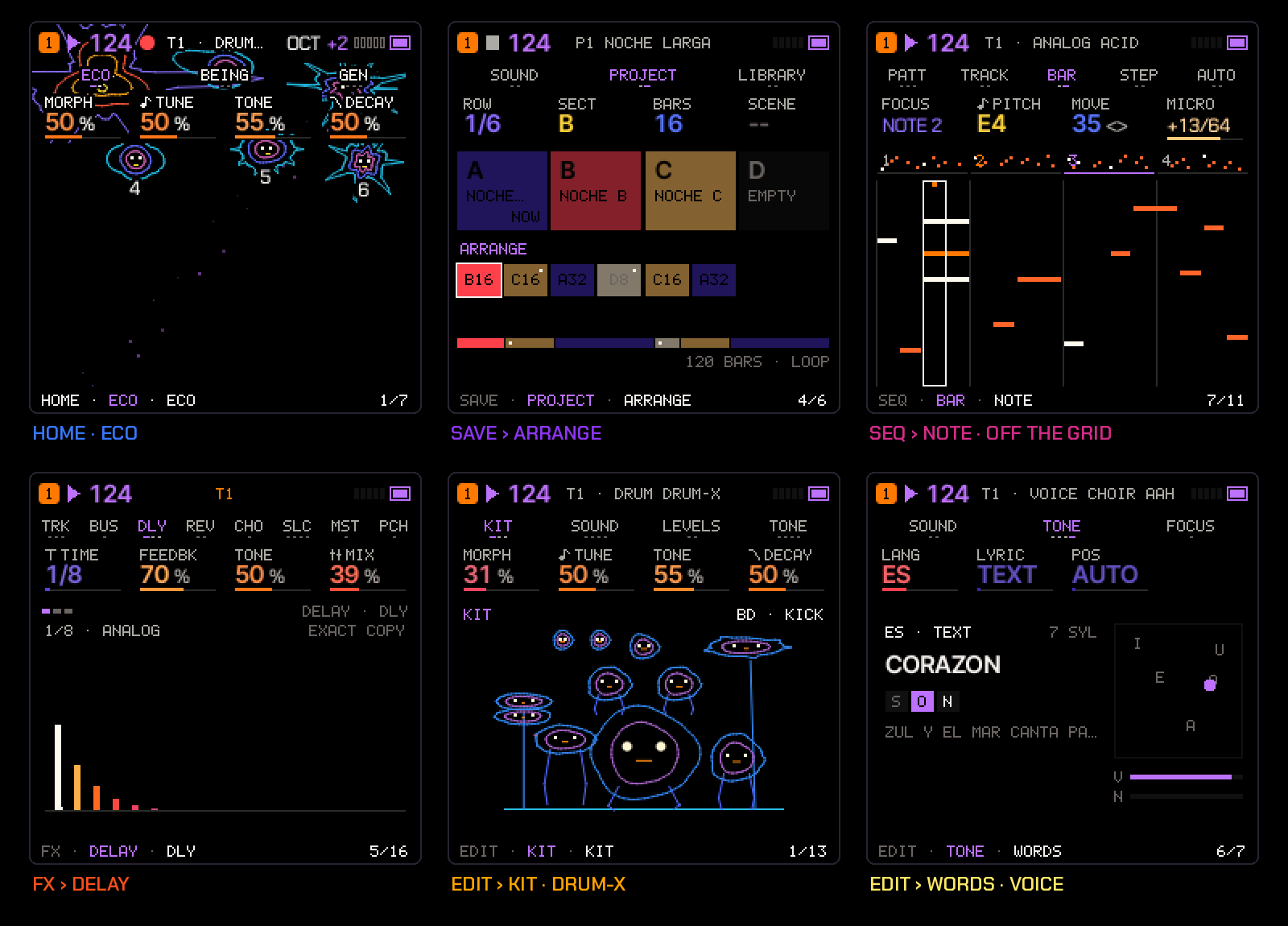The width and height of the screenshot is (1288, 926).
Task: Change the LYRIC TEXT value
Action: point(1014,568)
